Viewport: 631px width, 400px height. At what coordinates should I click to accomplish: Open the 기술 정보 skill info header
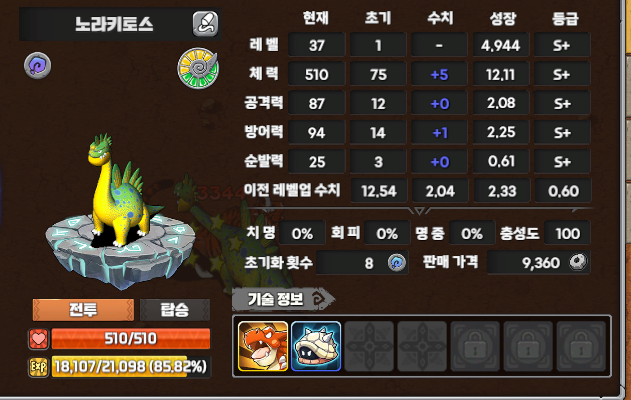(283, 299)
